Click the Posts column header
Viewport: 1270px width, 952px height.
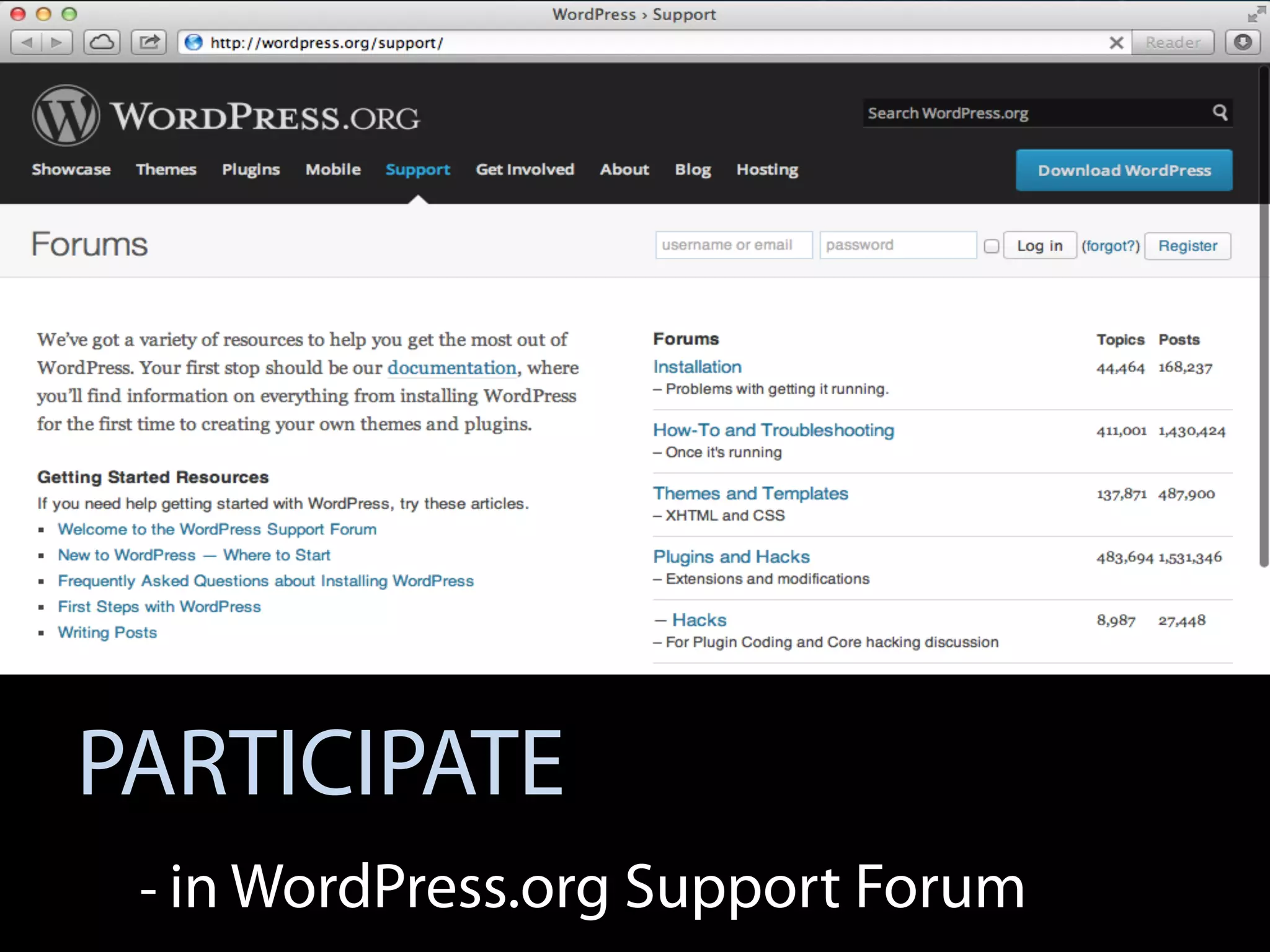coord(1179,340)
